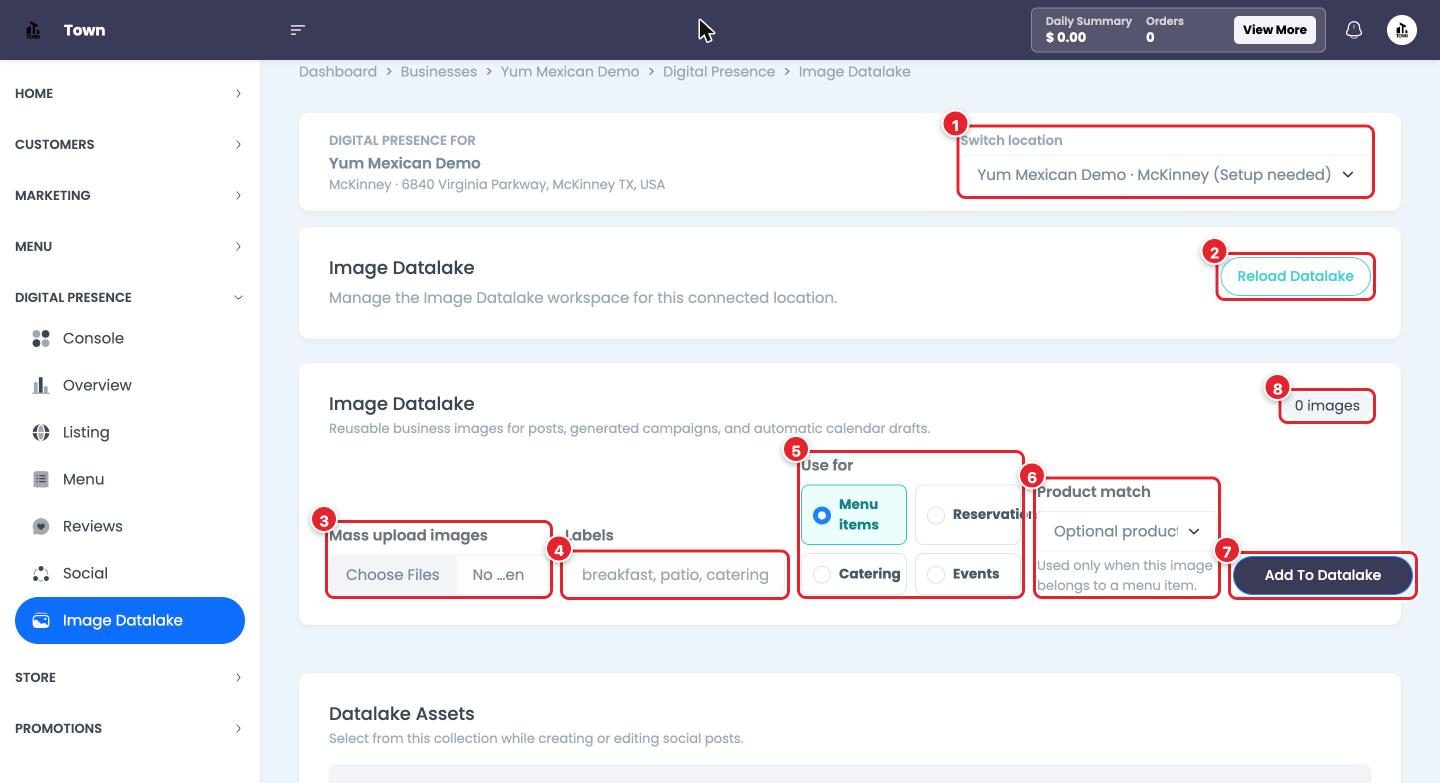
Task: Open the Switch location dropdown
Action: 1165,175
